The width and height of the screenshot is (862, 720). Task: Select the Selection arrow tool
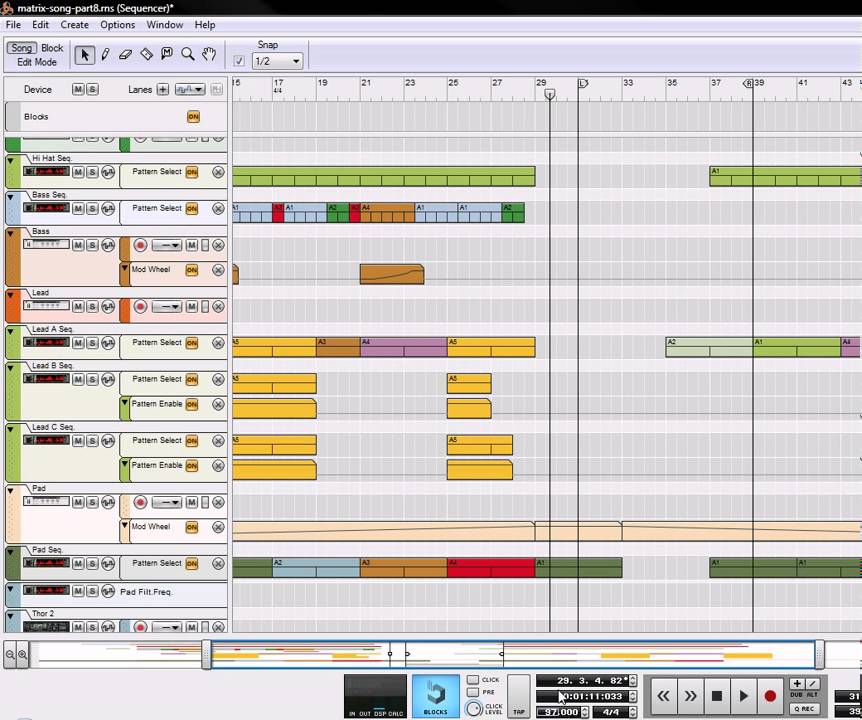pos(85,54)
